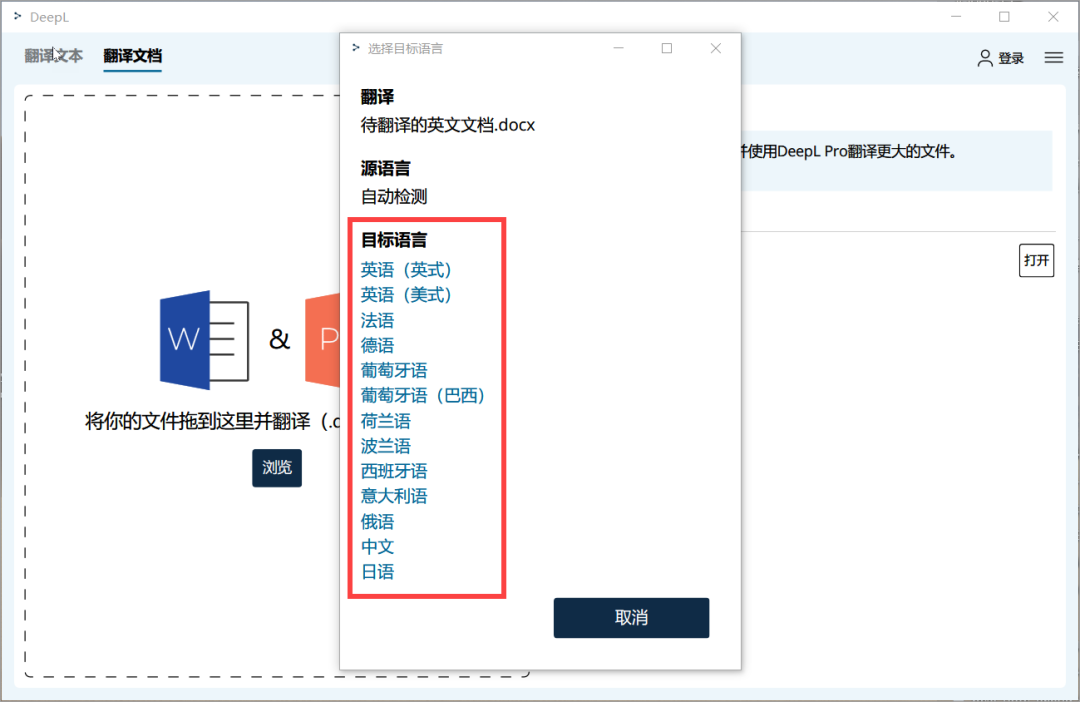Click the 登录 text
Image resolution: width=1080 pixels, height=702 pixels.
[x=1011, y=59]
